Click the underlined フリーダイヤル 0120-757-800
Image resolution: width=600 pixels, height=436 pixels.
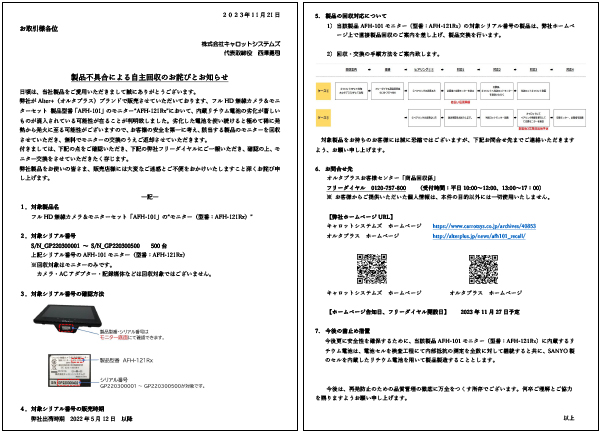(366, 188)
